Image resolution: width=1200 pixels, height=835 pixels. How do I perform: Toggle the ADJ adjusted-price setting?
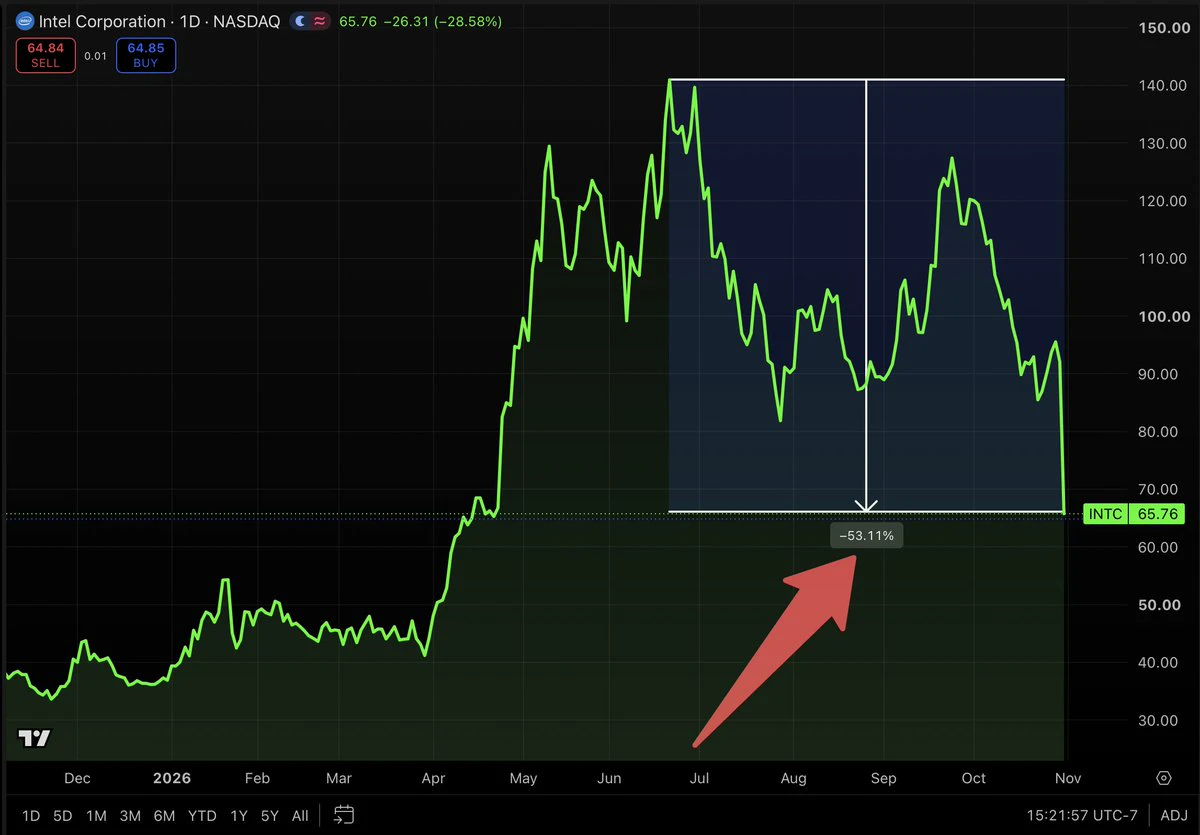1174,815
